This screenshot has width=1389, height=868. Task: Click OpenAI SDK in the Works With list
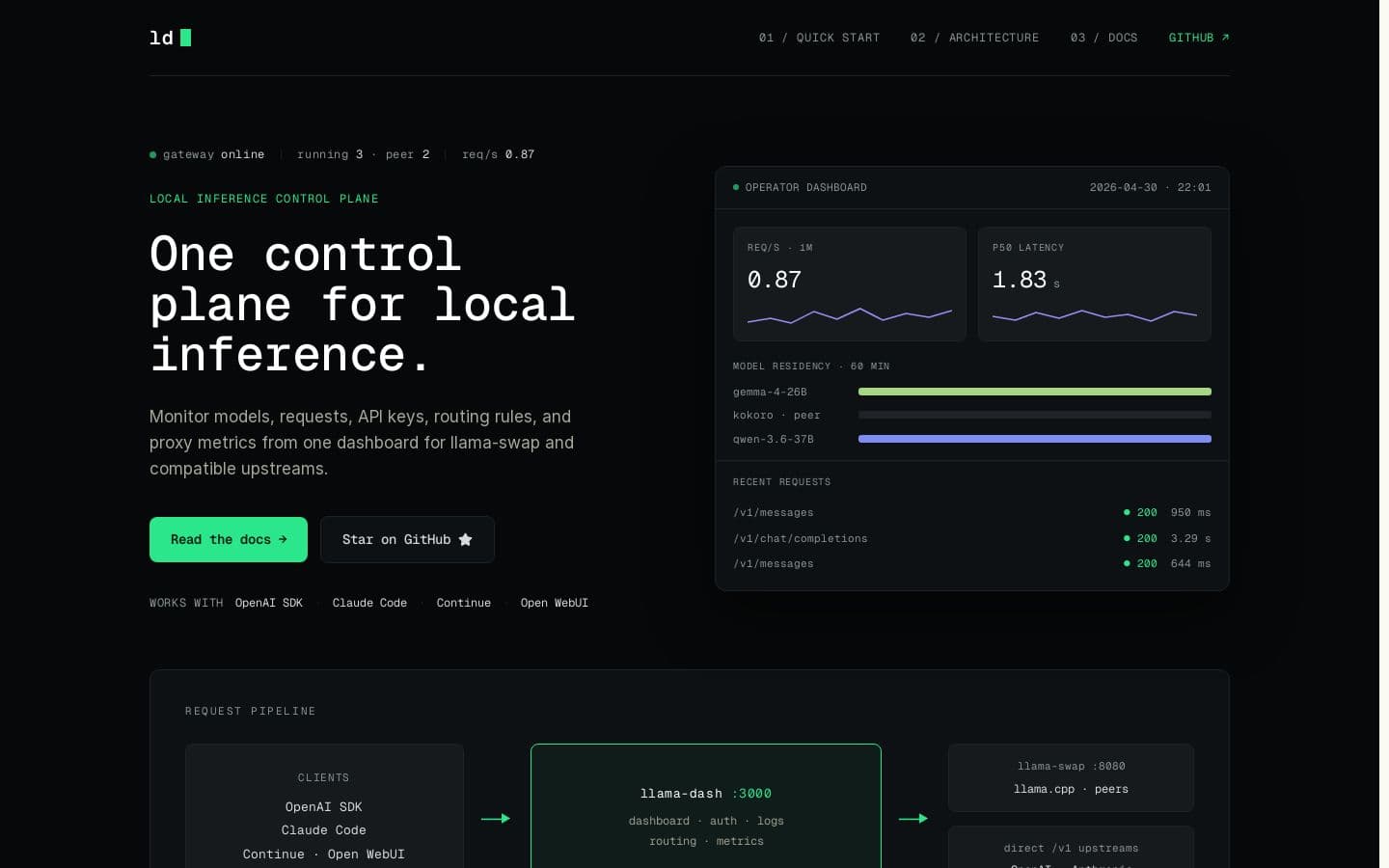point(269,603)
